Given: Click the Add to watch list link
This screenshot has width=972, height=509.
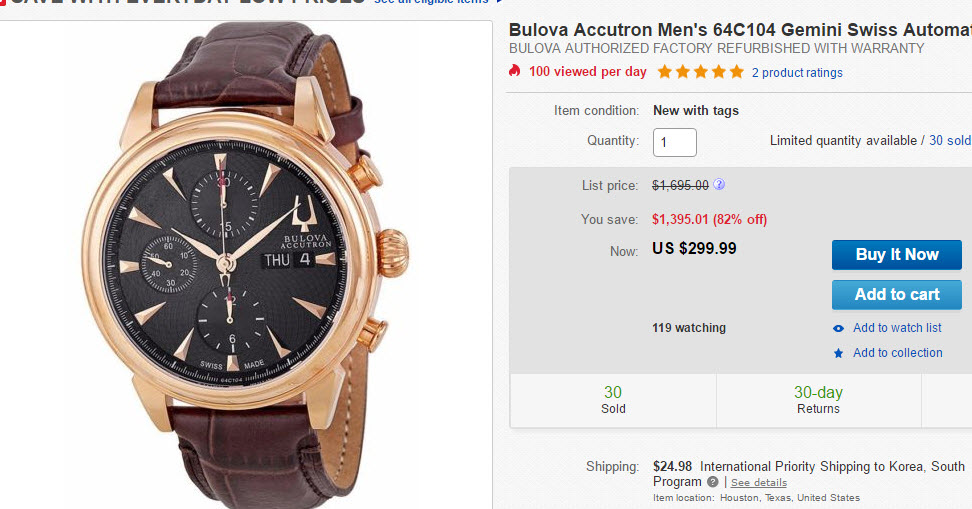Looking at the screenshot, I should click(897, 328).
